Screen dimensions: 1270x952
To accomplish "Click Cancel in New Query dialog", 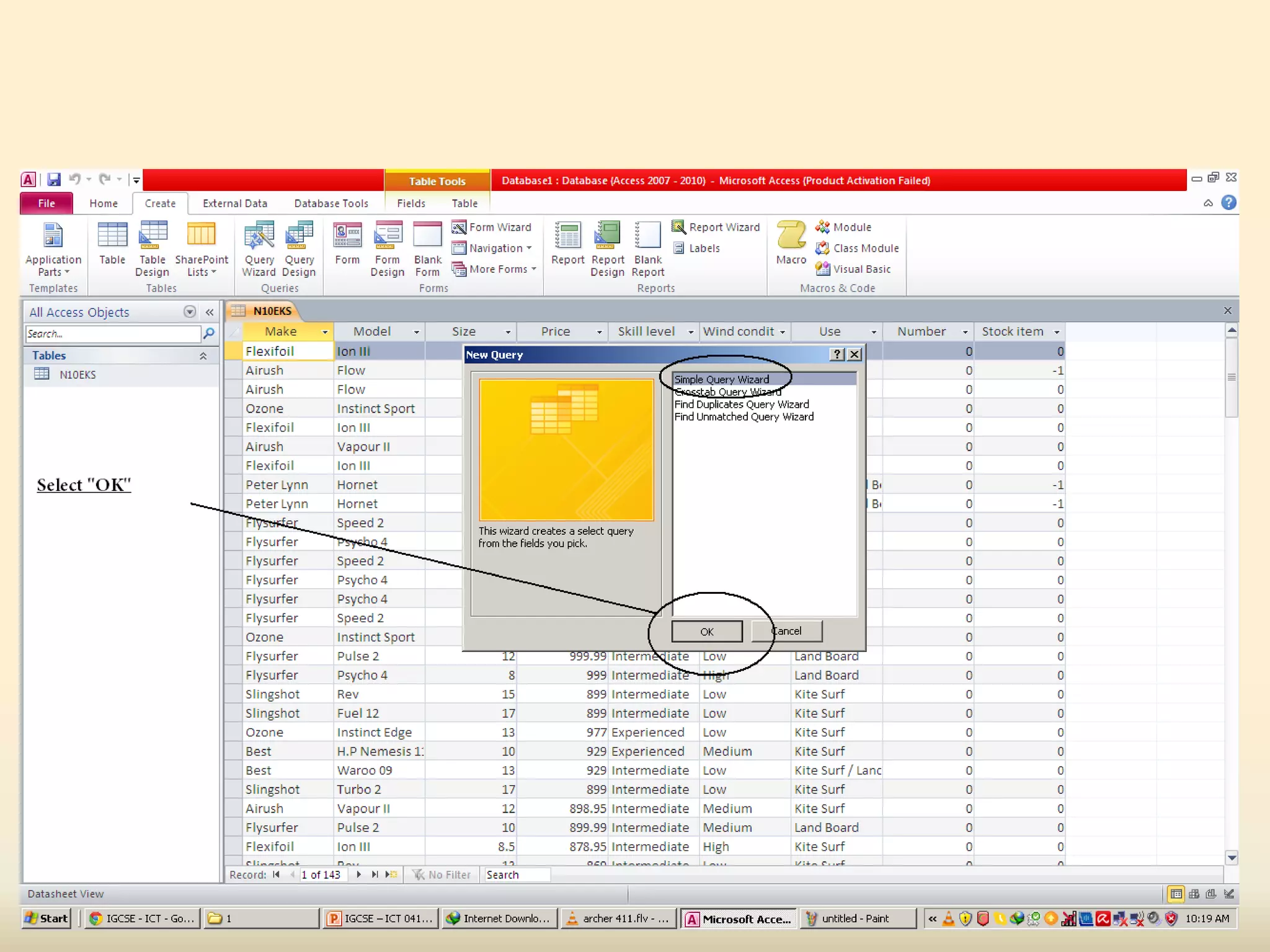I will pos(786,631).
